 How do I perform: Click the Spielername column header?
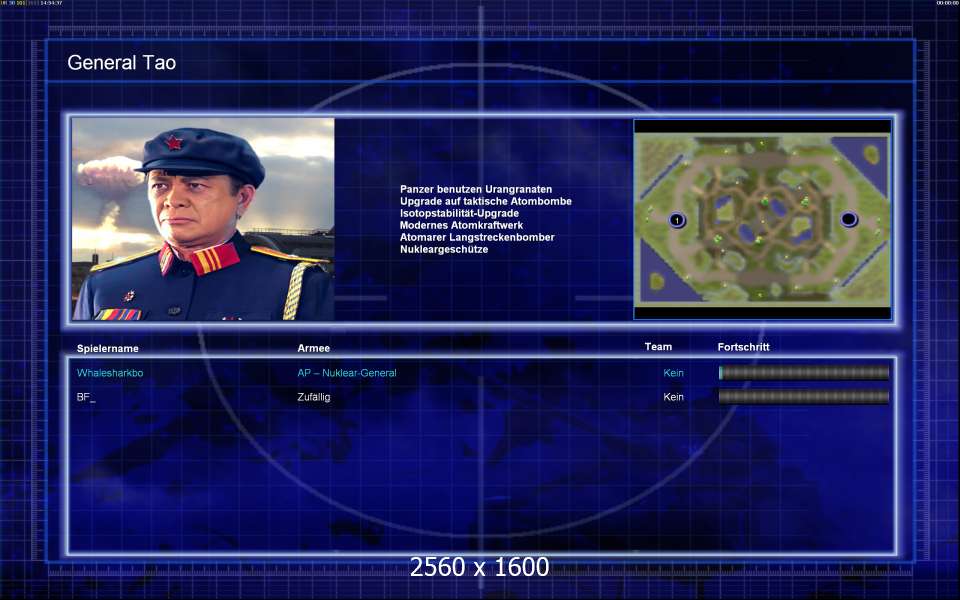pos(108,348)
